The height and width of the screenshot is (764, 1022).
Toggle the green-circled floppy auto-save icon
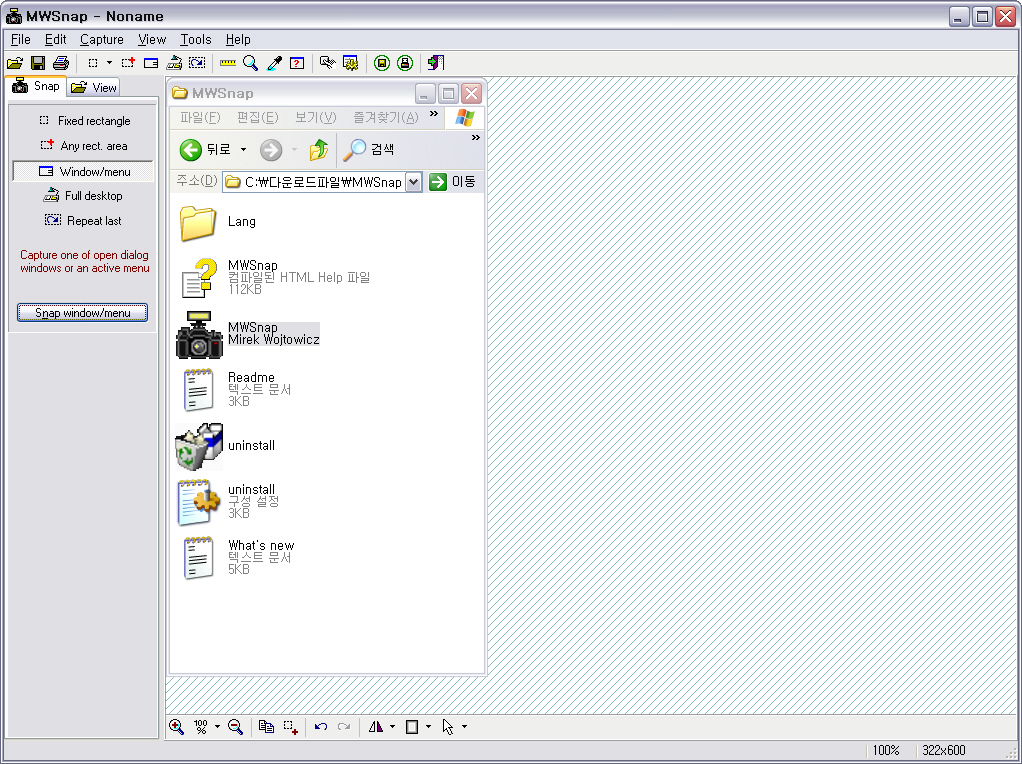(382, 63)
